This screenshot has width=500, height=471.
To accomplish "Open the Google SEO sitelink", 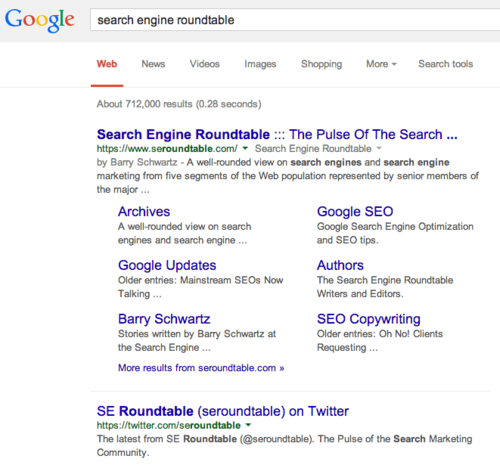I will coord(355,212).
